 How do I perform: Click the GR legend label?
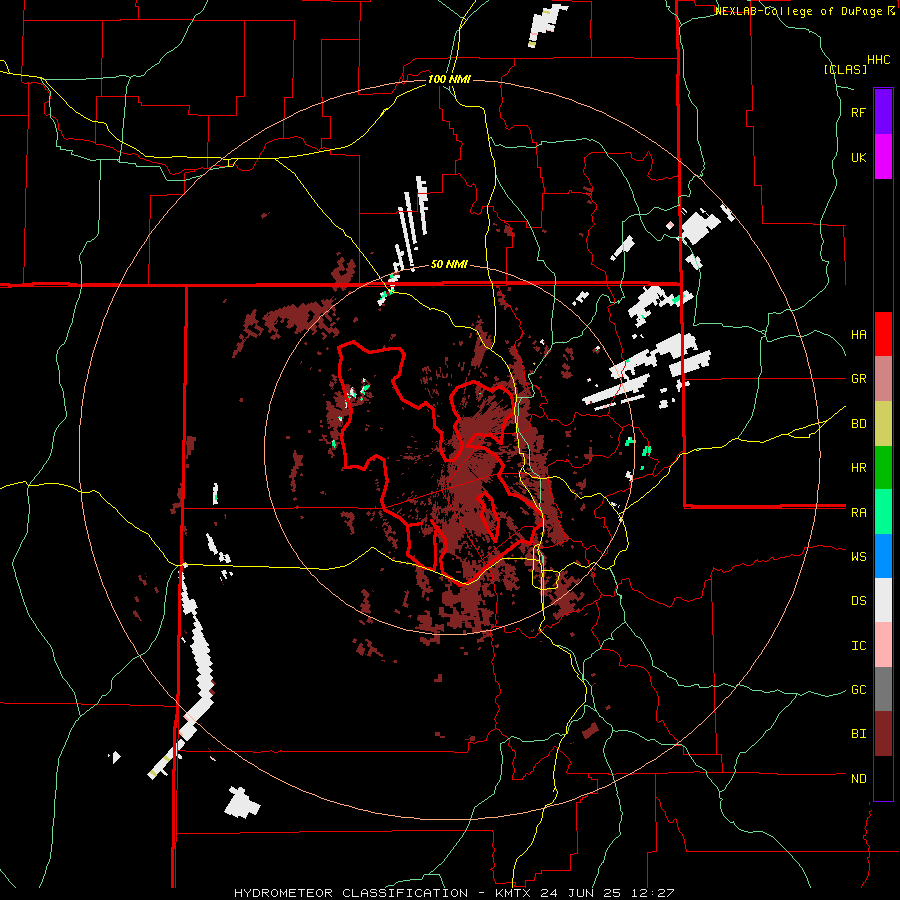pyautogui.click(x=859, y=379)
